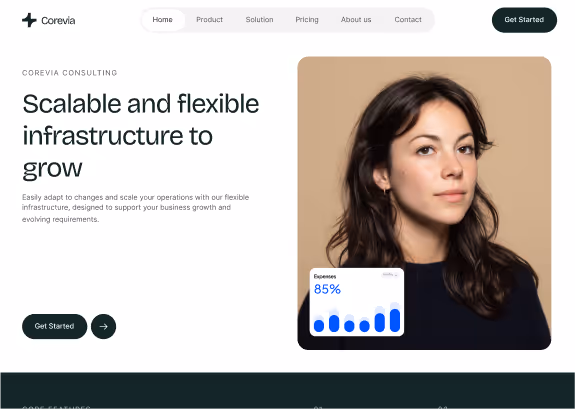The width and height of the screenshot is (575, 409).
Task: Open the period dropdown in the Expenses card
Action: point(390,275)
